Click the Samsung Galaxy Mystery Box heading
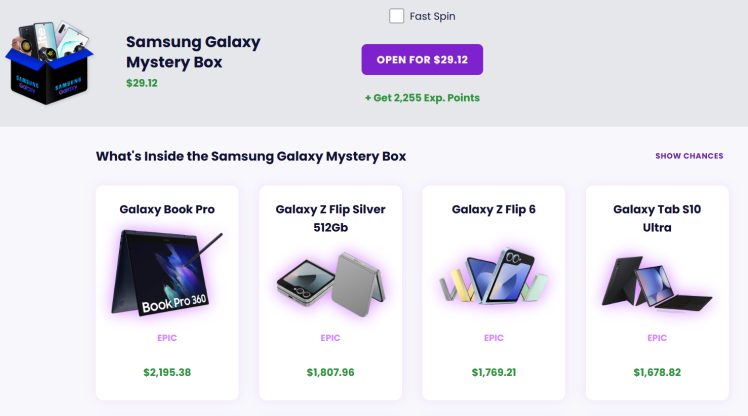The image size is (748, 416). pos(193,52)
